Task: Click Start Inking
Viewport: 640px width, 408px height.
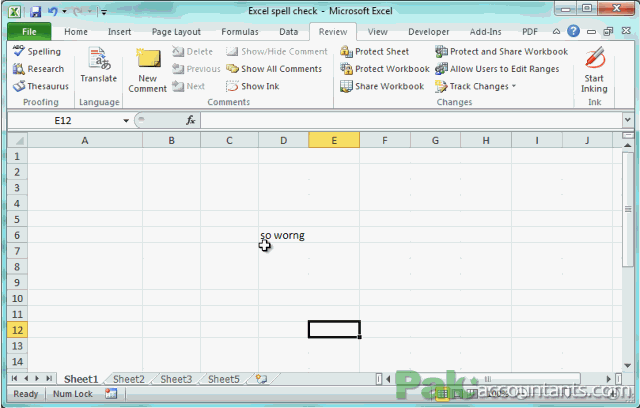Action: [x=594, y=70]
